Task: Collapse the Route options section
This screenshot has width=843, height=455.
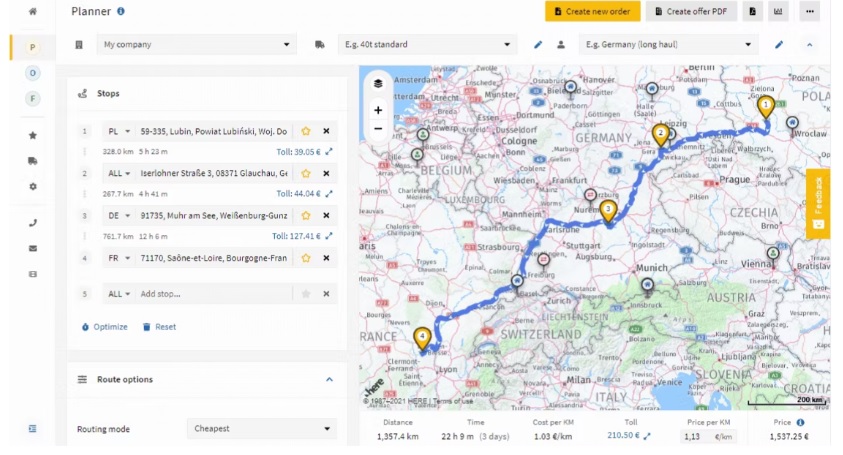Action: pyautogui.click(x=329, y=380)
